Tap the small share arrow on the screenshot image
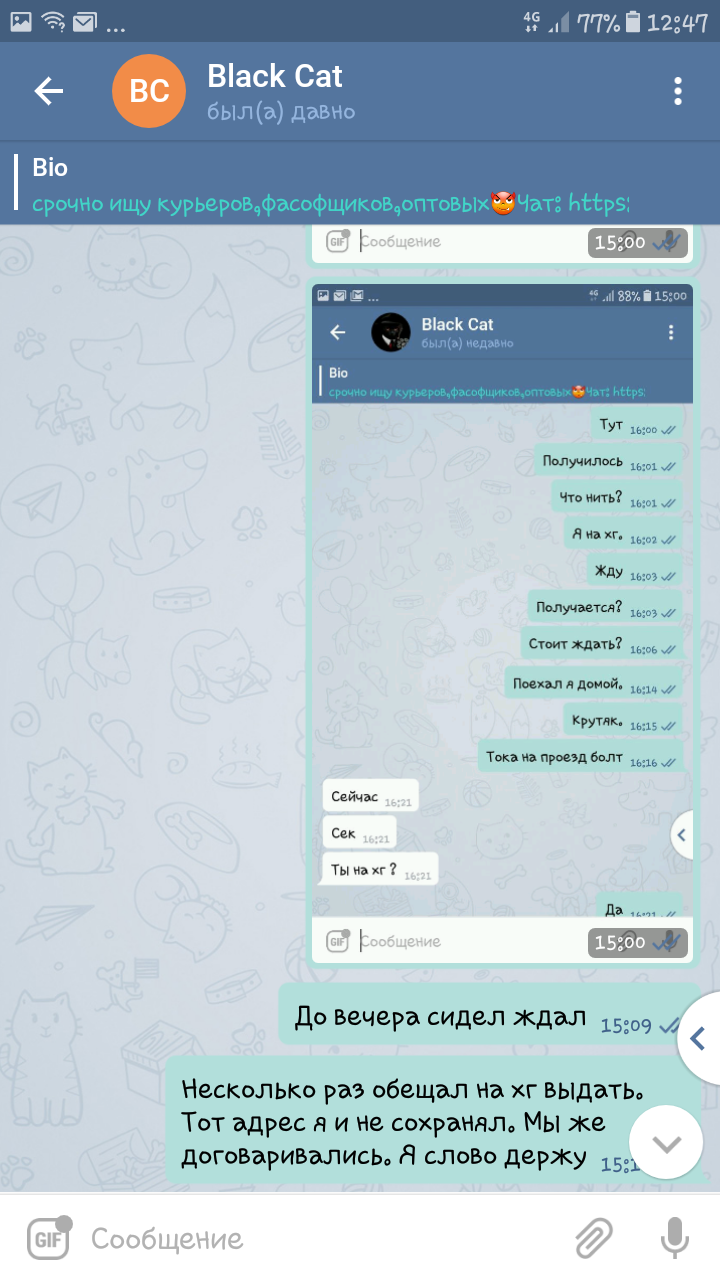The height and width of the screenshot is (1280, 720). pos(683,834)
